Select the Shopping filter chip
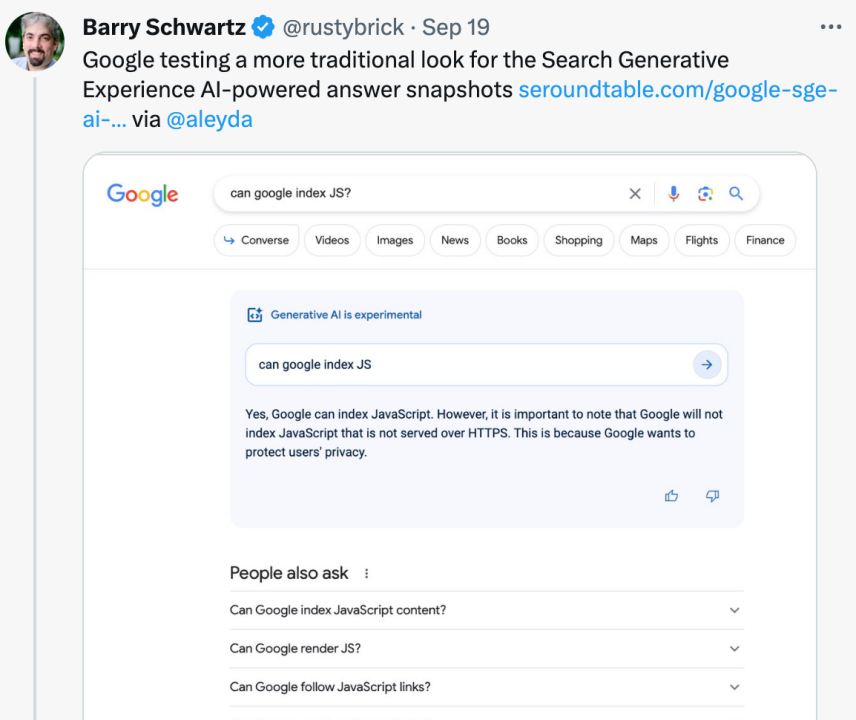The image size is (856, 720). point(578,240)
